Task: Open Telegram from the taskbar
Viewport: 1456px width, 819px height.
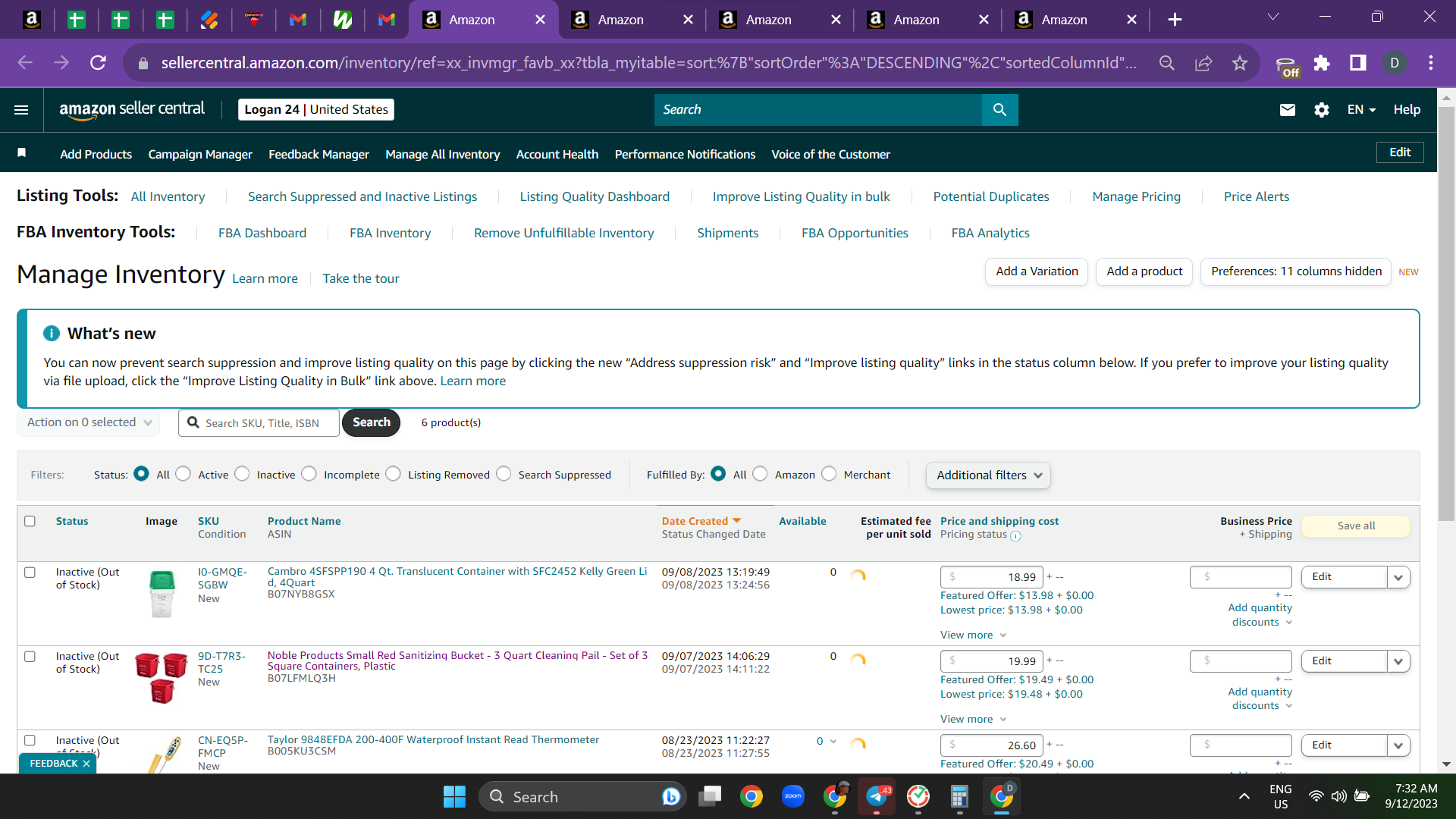Action: point(877,797)
